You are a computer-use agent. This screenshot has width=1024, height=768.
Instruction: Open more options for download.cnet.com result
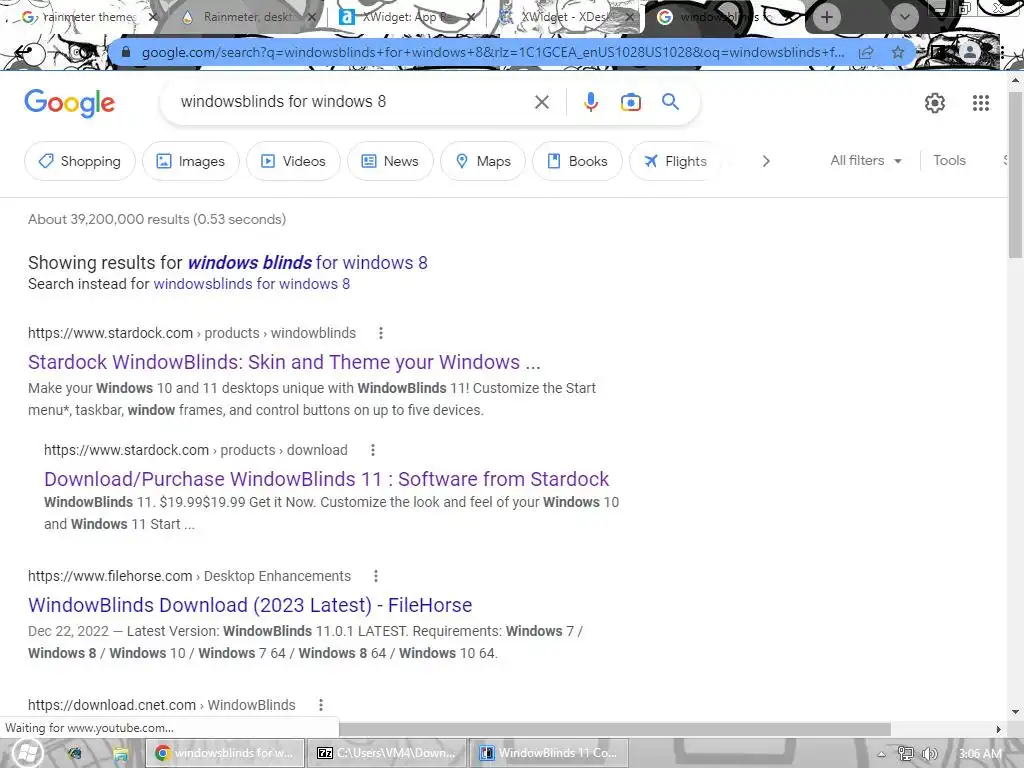321,705
